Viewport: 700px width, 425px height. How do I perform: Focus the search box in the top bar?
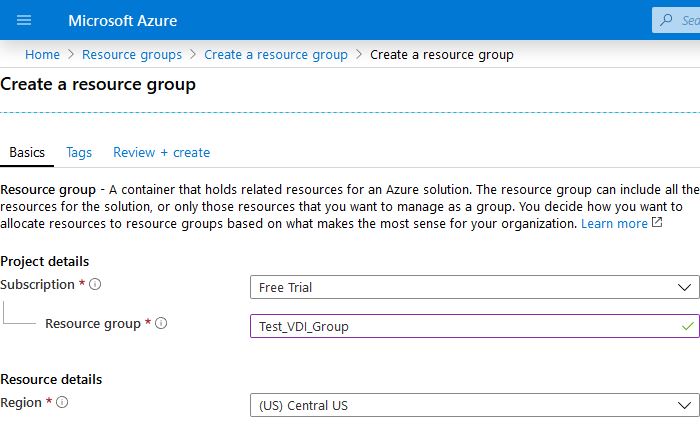pyautogui.click(x=686, y=20)
